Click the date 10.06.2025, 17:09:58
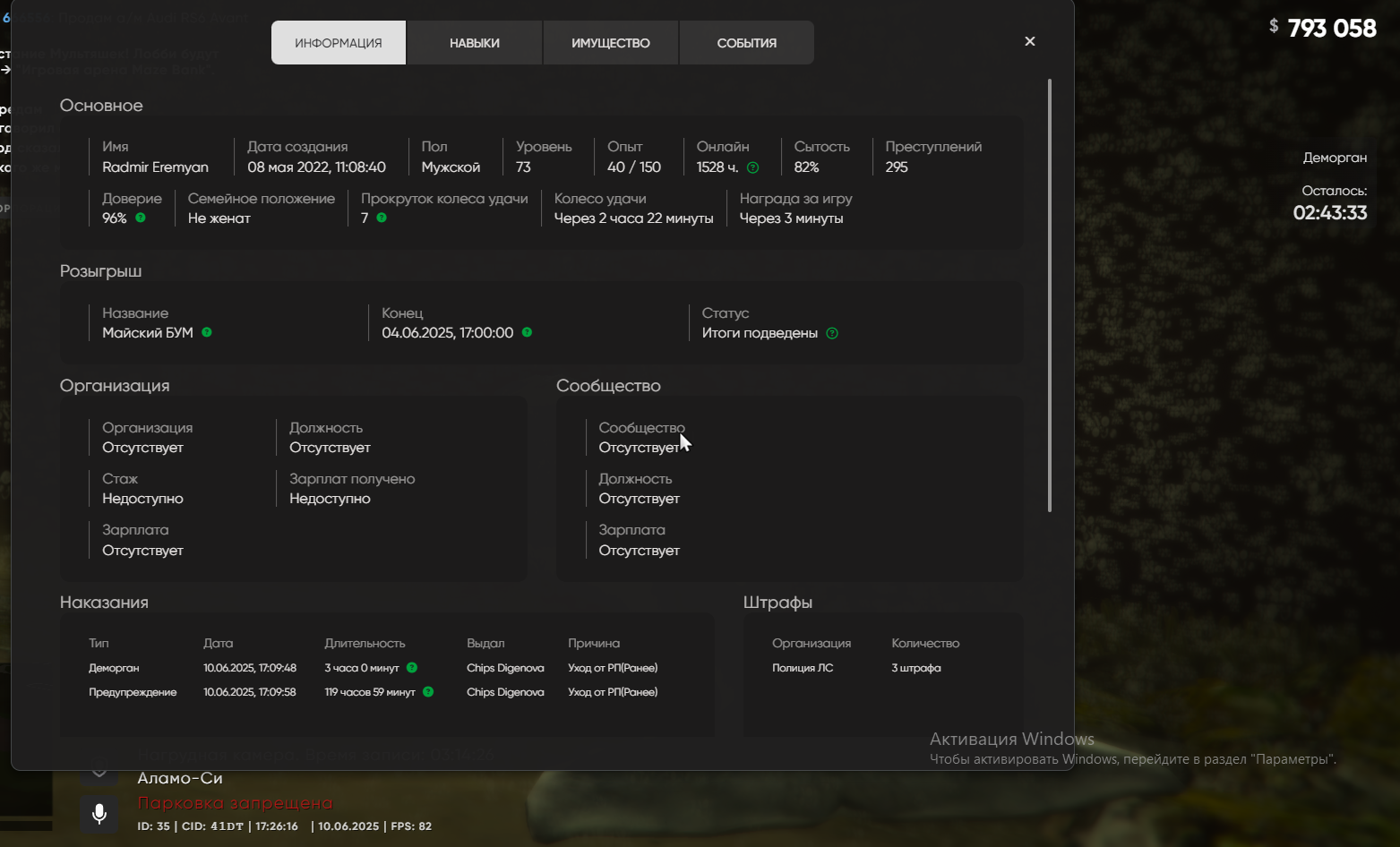Image resolution: width=1400 pixels, height=847 pixels. coord(250,692)
